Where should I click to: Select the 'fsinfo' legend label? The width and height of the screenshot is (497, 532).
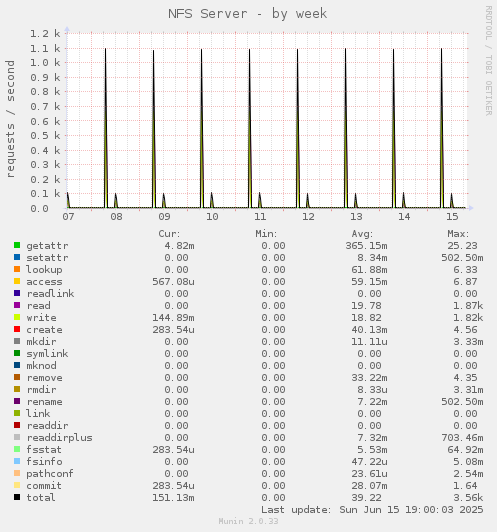pyautogui.click(x=44, y=461)
